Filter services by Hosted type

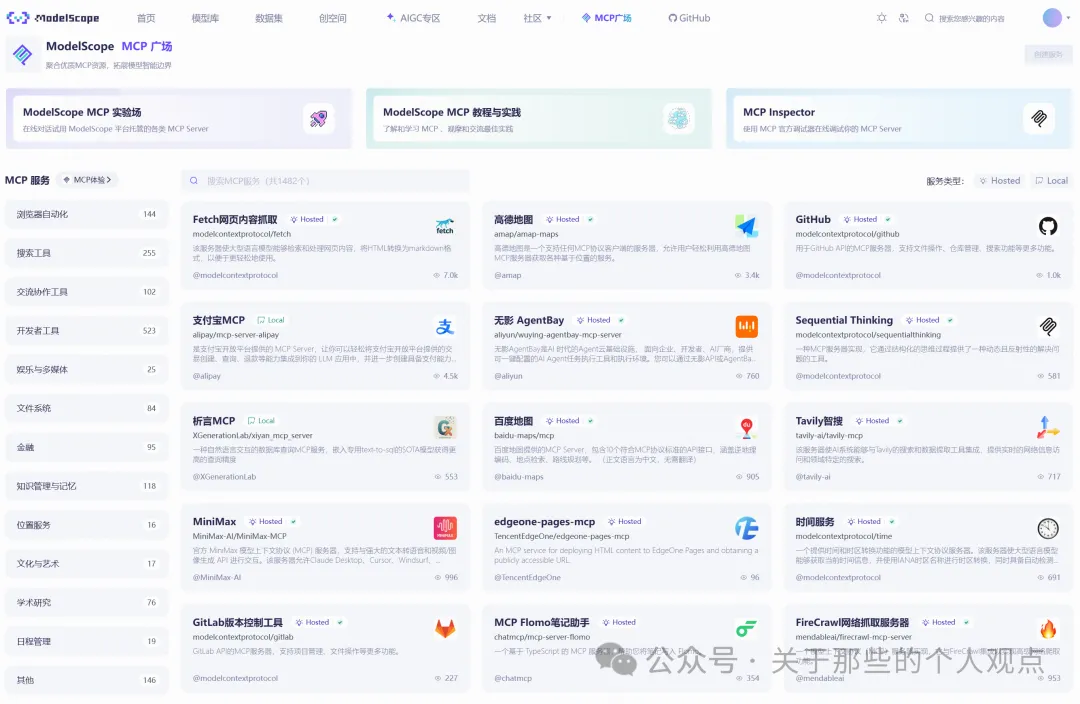[999, 180]
